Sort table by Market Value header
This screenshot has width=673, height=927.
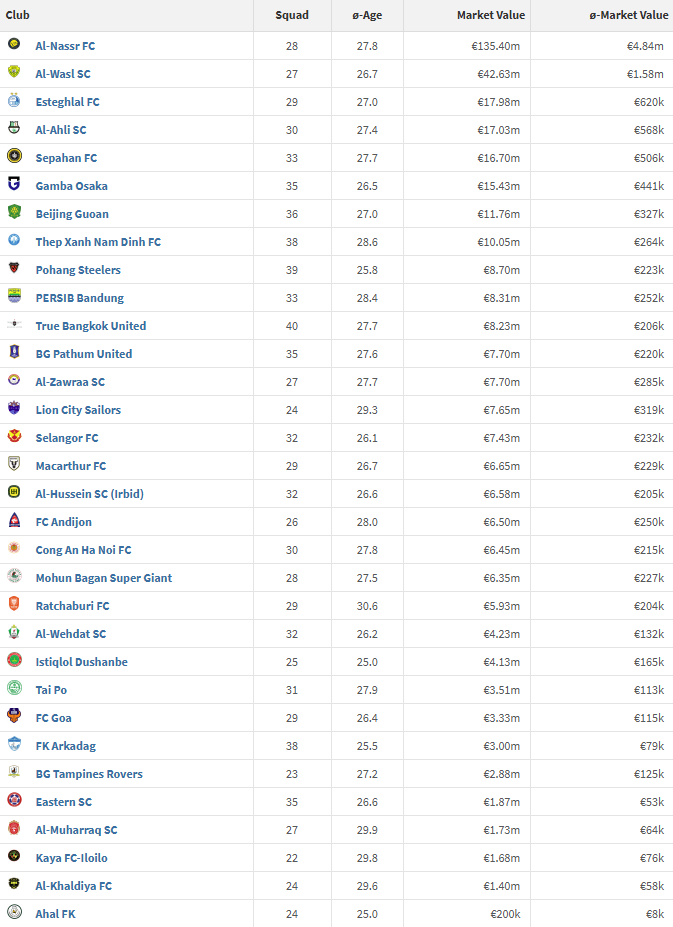[x=491, y=15]
